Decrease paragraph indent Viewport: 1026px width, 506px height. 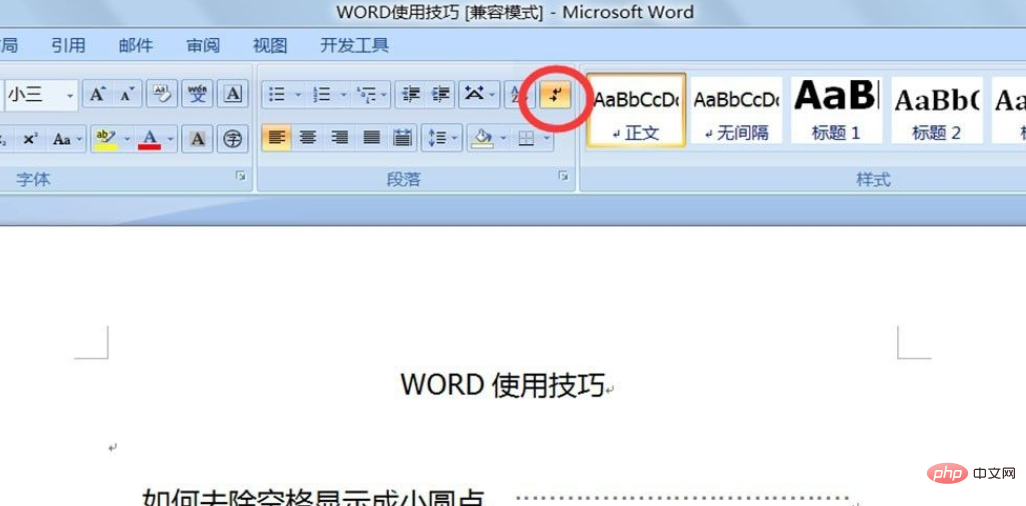point(411,95)
